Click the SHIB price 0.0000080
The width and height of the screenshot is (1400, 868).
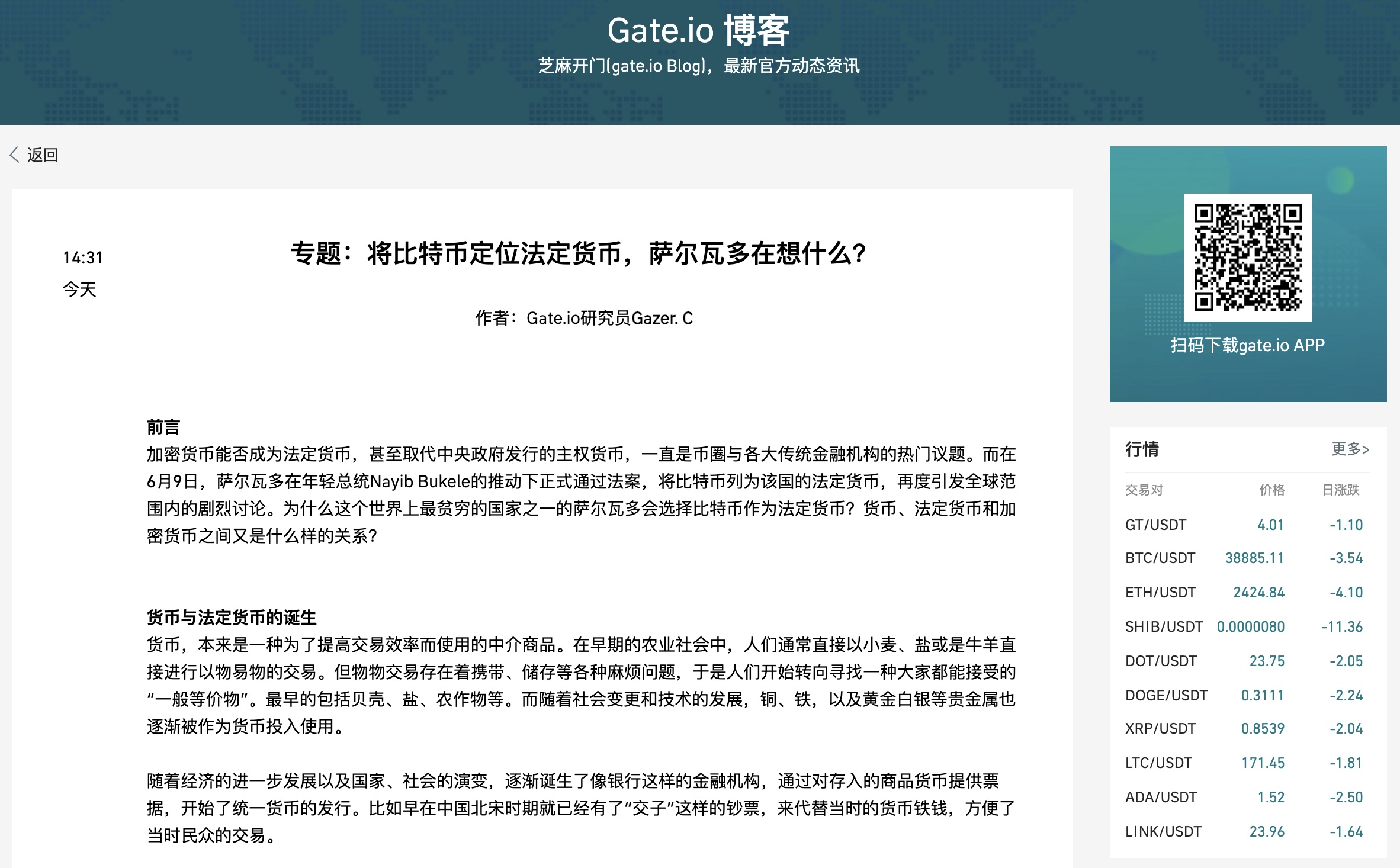tap(1251, 627)
